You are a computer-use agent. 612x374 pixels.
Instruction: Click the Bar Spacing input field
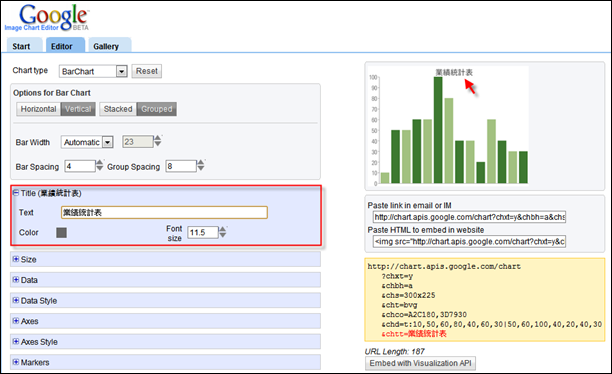pos(80,166)
